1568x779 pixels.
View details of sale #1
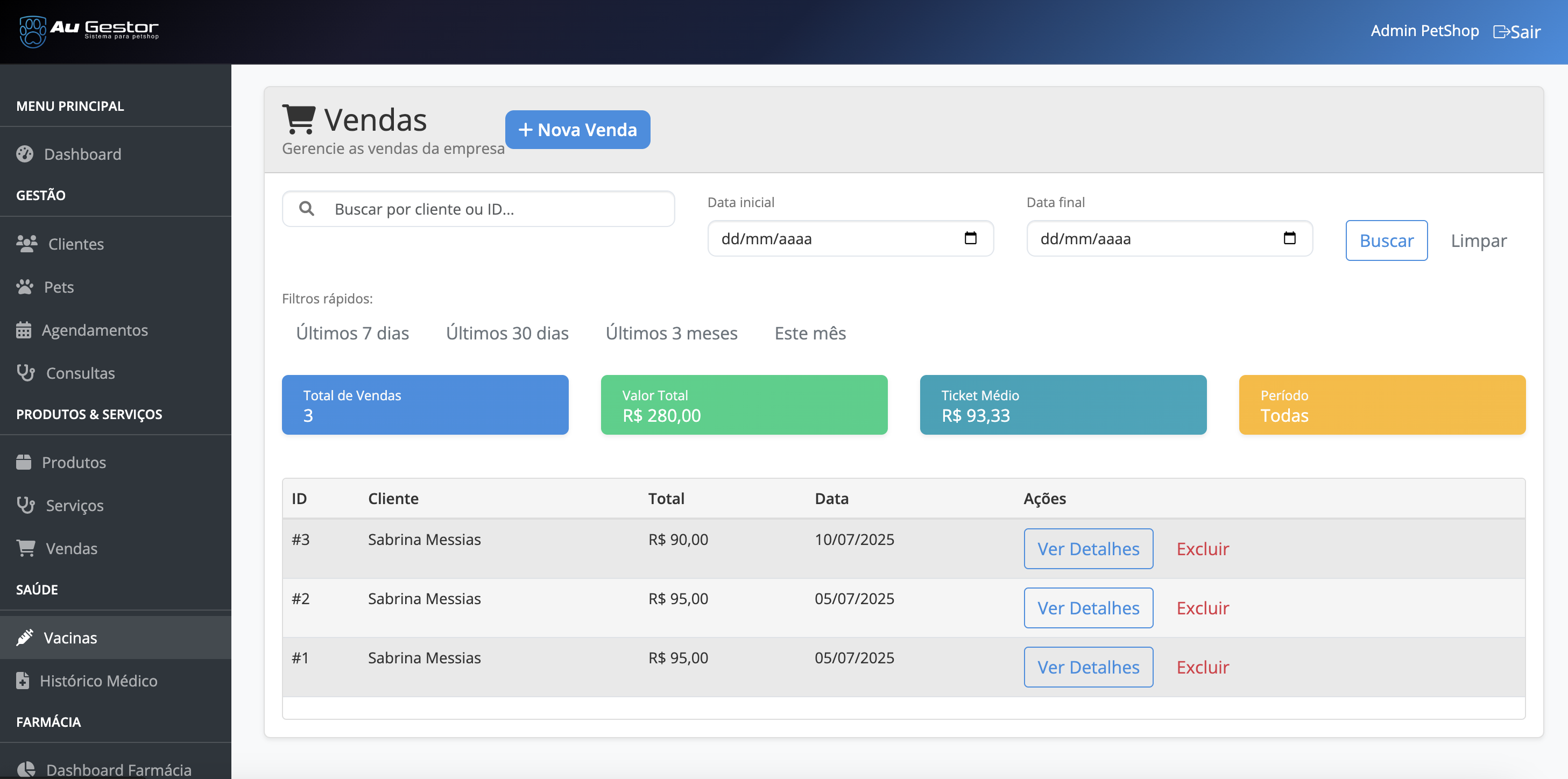[1089, 667]
